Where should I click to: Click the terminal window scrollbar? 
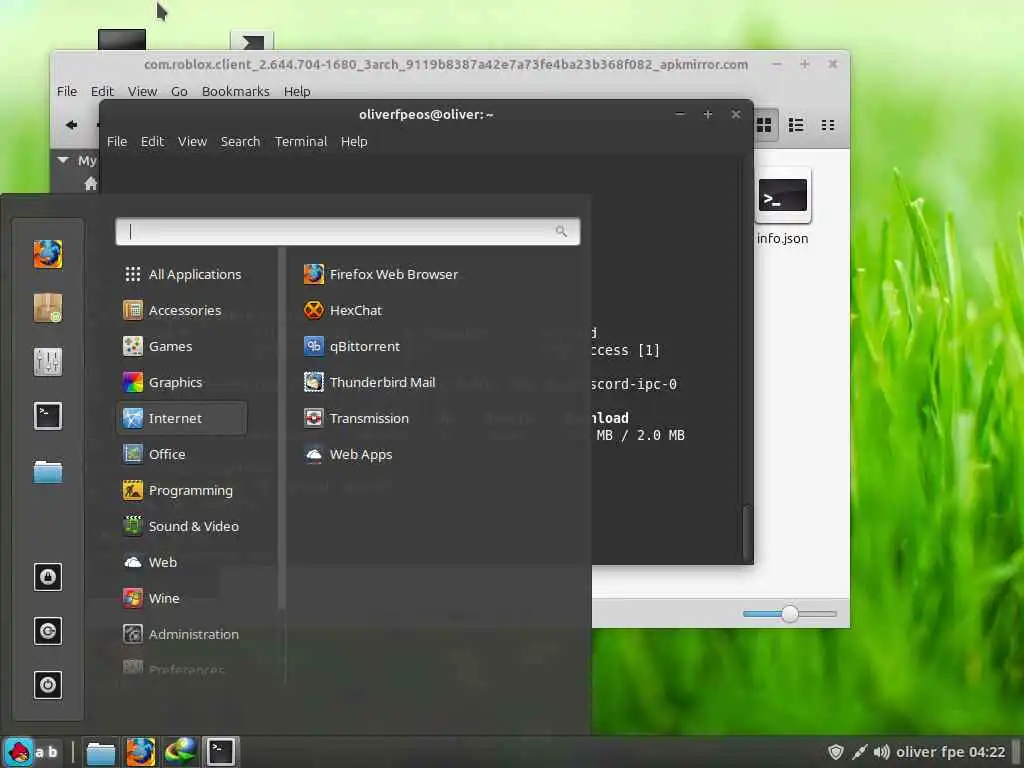746,532
